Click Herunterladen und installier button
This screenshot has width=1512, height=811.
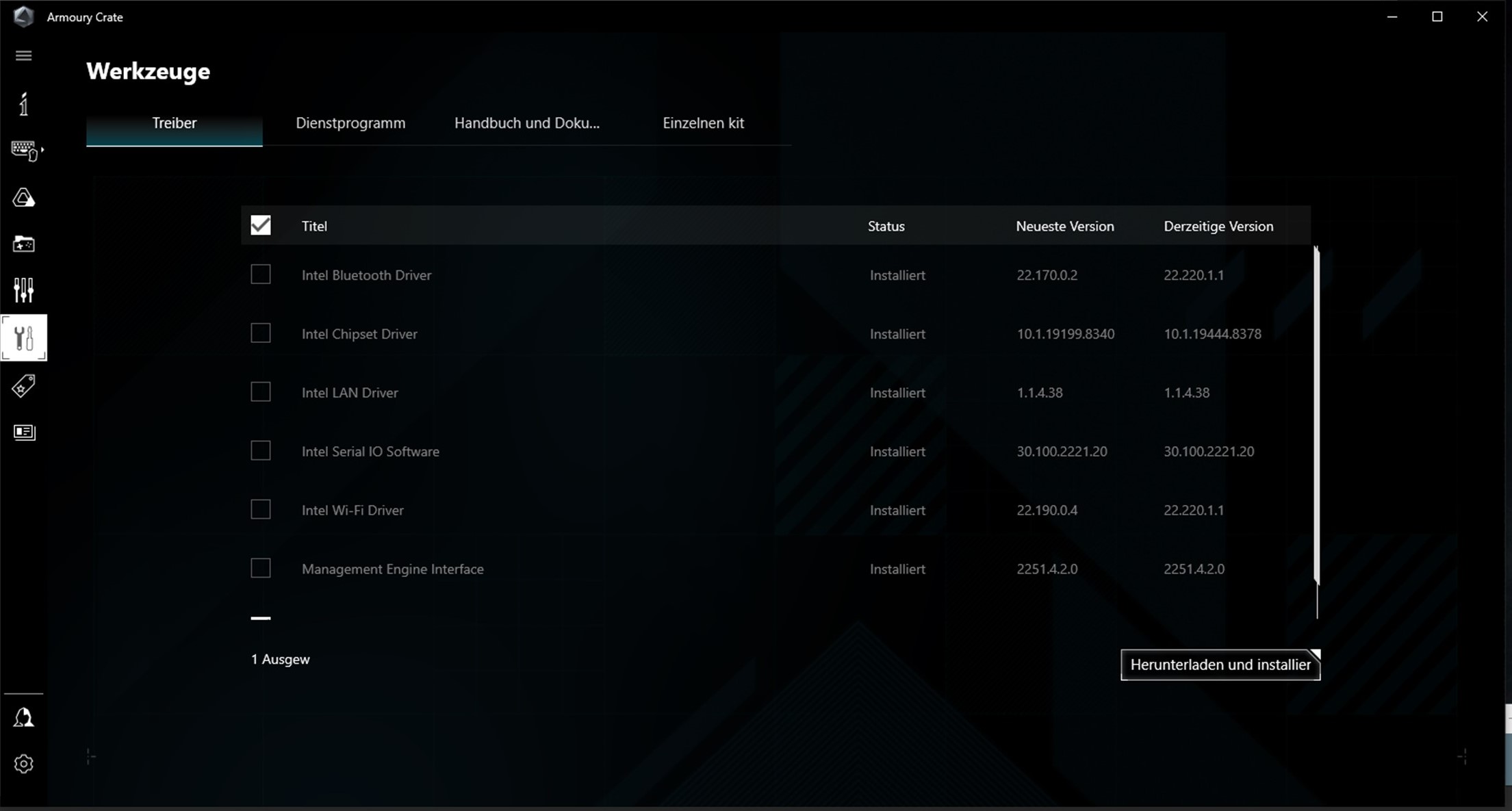[x=1220, y=665]
